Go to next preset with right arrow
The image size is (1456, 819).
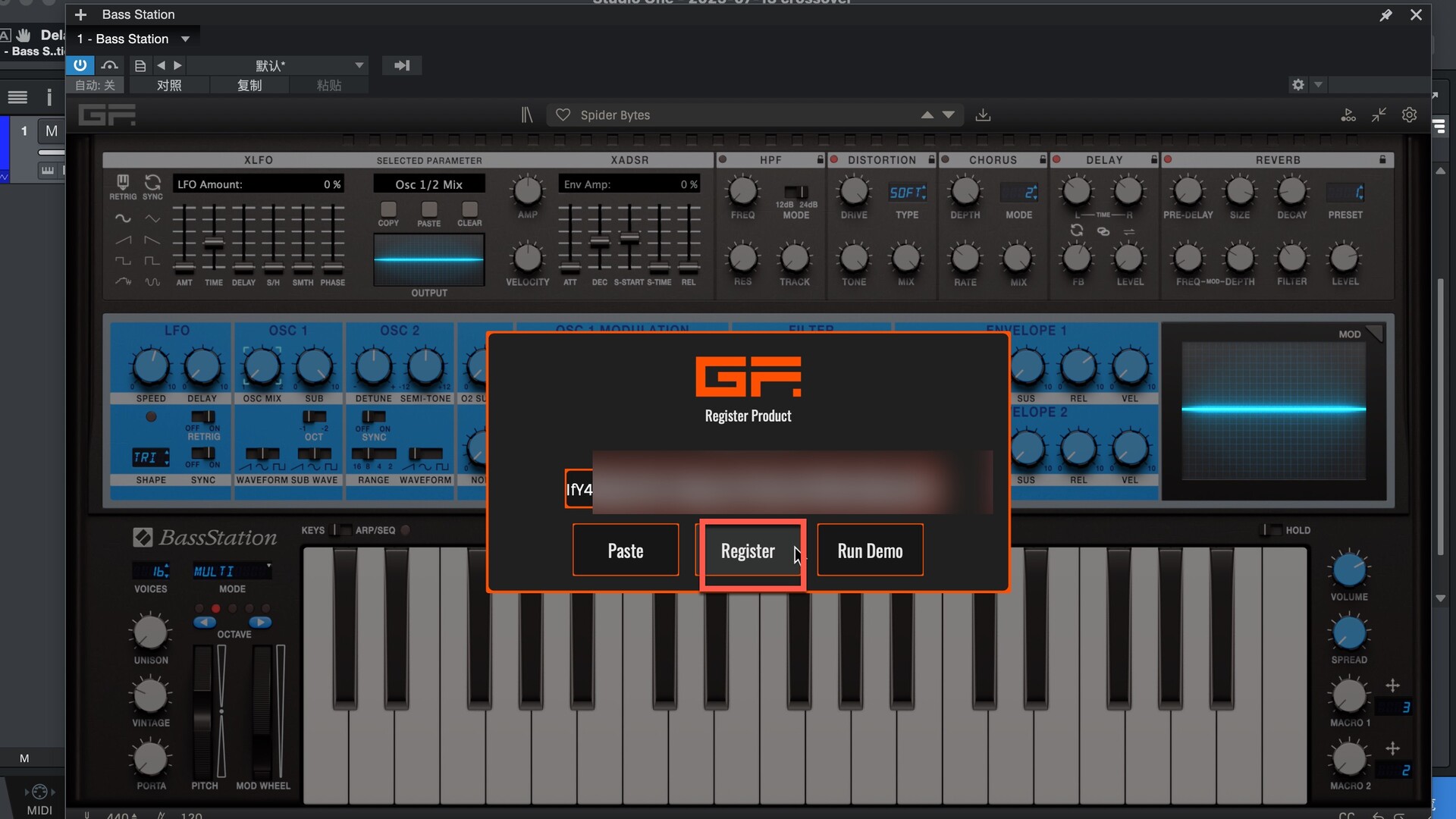pos(177,66)
